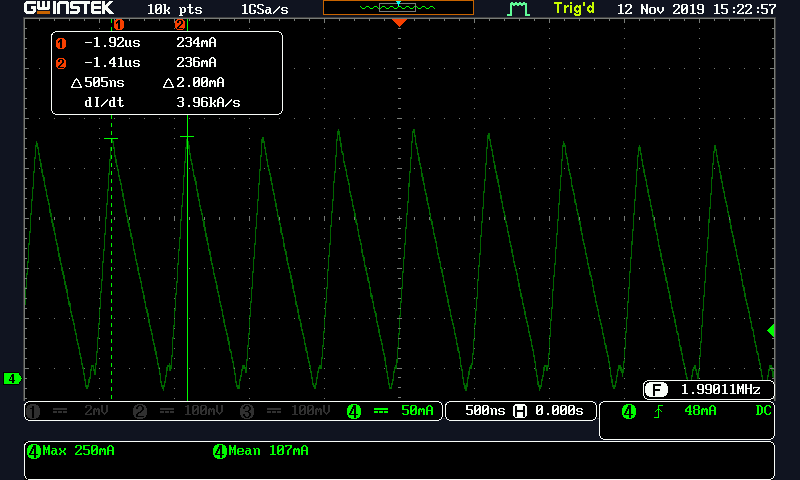Click cursor 1 icon in readout box
Viewport: 800px width, 480px height.
pyautogui.click(x=61, y=43)
